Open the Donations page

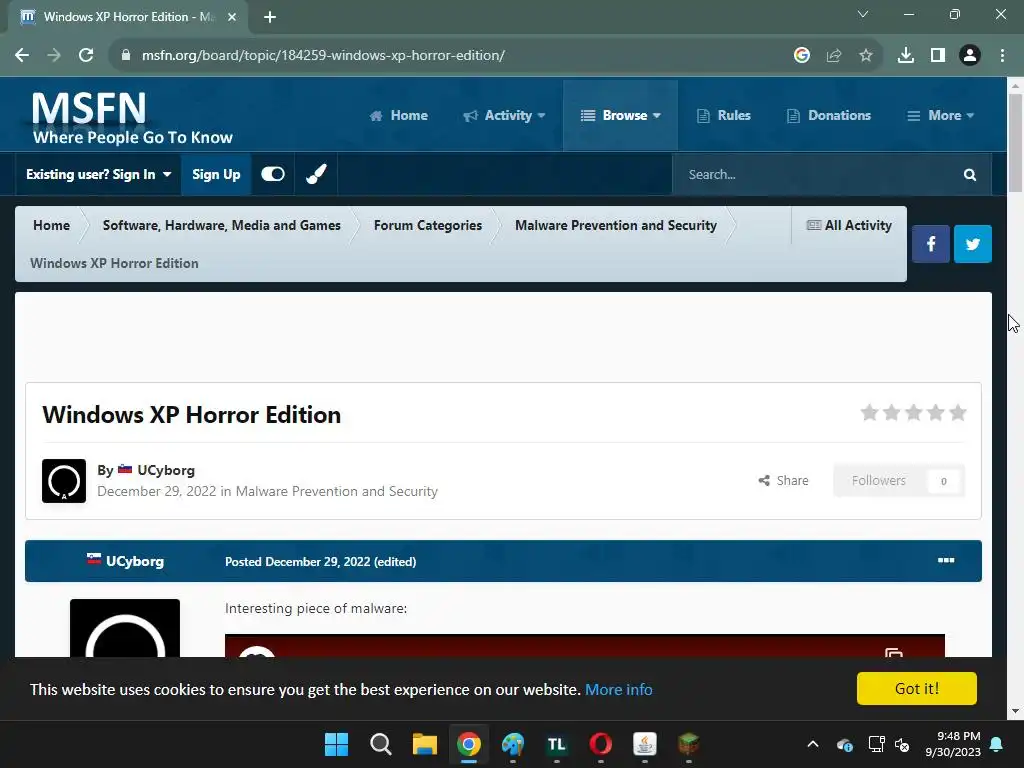(x=829, y=116)
